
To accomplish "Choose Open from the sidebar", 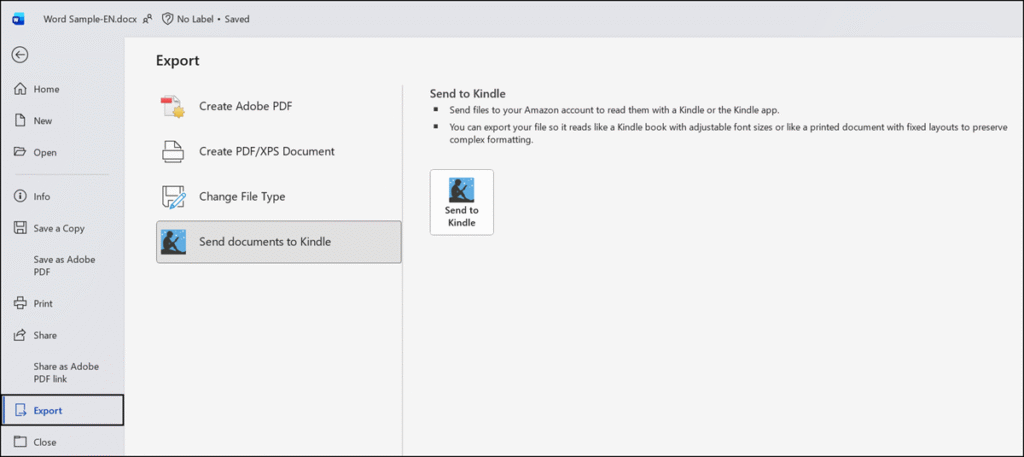I will (62, 152).
